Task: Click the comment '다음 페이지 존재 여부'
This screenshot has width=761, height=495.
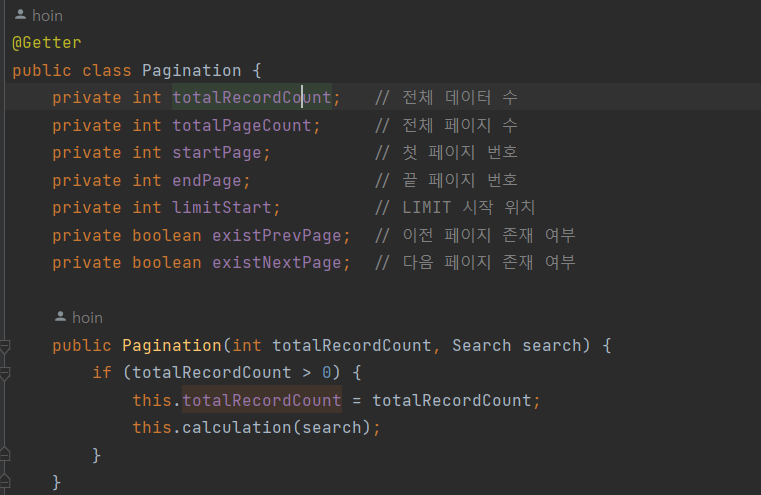Action: pos(475,263)
